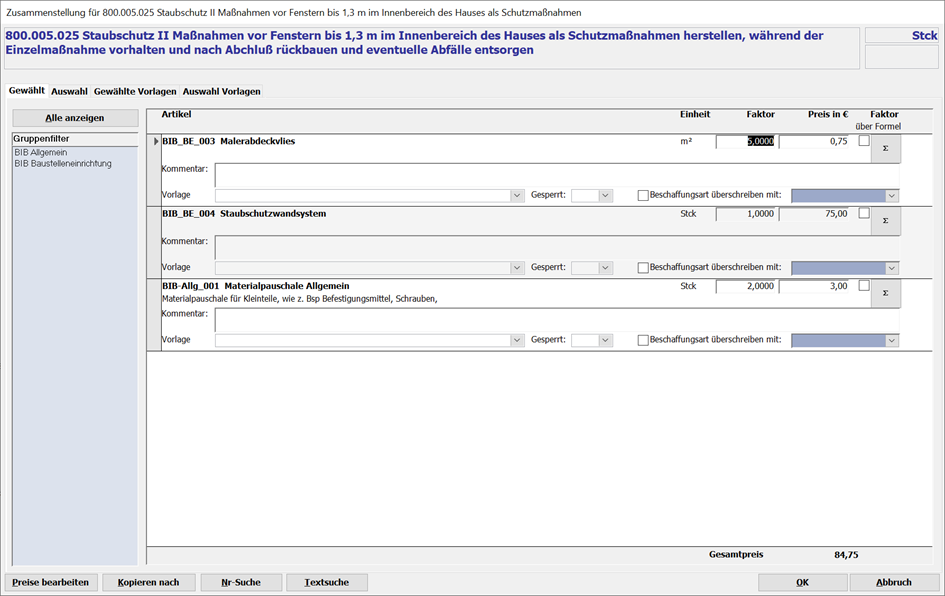Click the Kommentar field for Materialpauschale Allgemein
The width and height of the screenshot is (945, 596).
pyautogui.click(x=556, y=320)
